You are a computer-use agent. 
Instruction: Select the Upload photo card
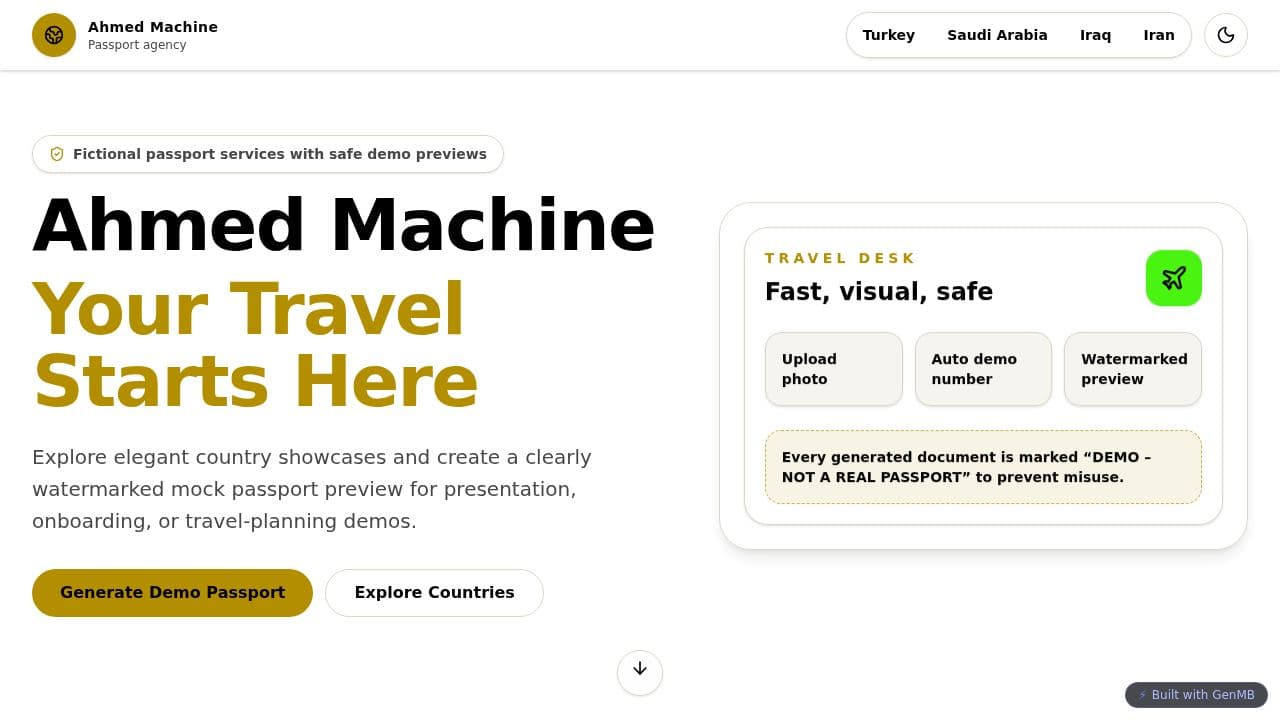click(834, 369)
